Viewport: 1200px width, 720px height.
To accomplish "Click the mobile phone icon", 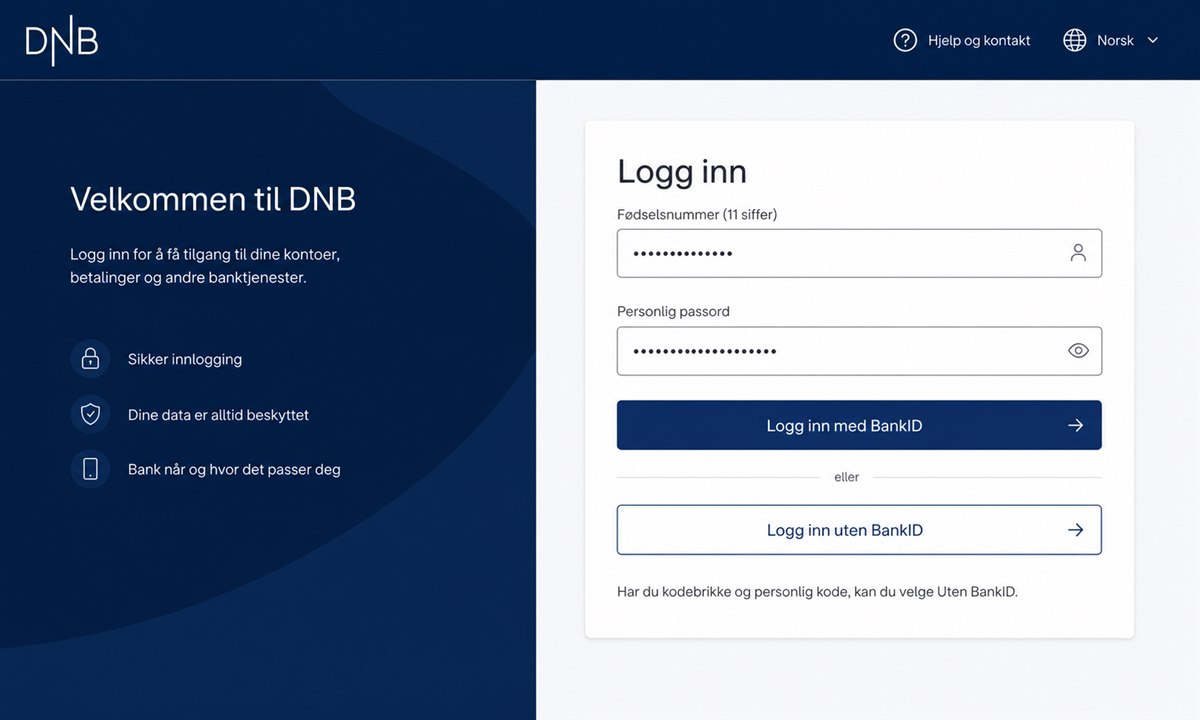I will [90, 469].
